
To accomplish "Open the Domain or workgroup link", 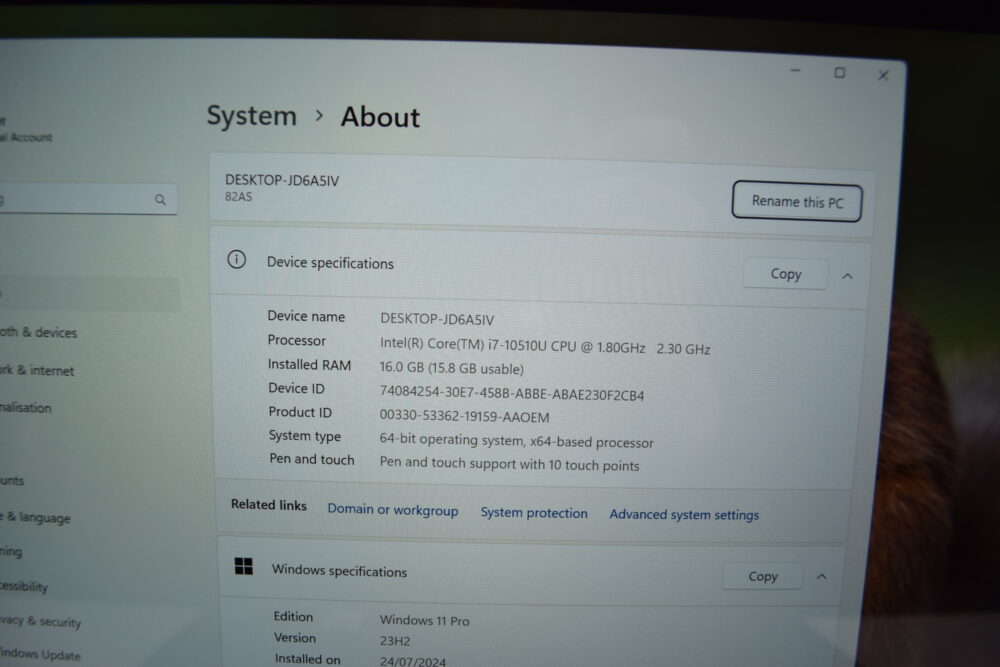I will [x=393, y=510].
